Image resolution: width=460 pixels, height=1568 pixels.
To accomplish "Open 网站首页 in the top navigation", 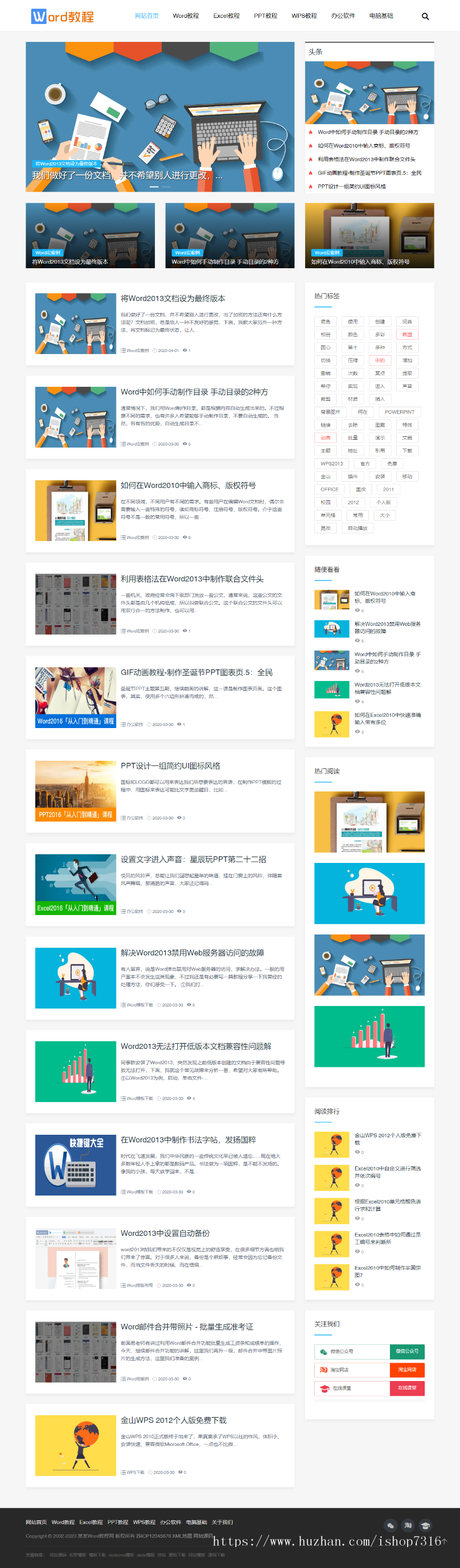I will 147,16.
